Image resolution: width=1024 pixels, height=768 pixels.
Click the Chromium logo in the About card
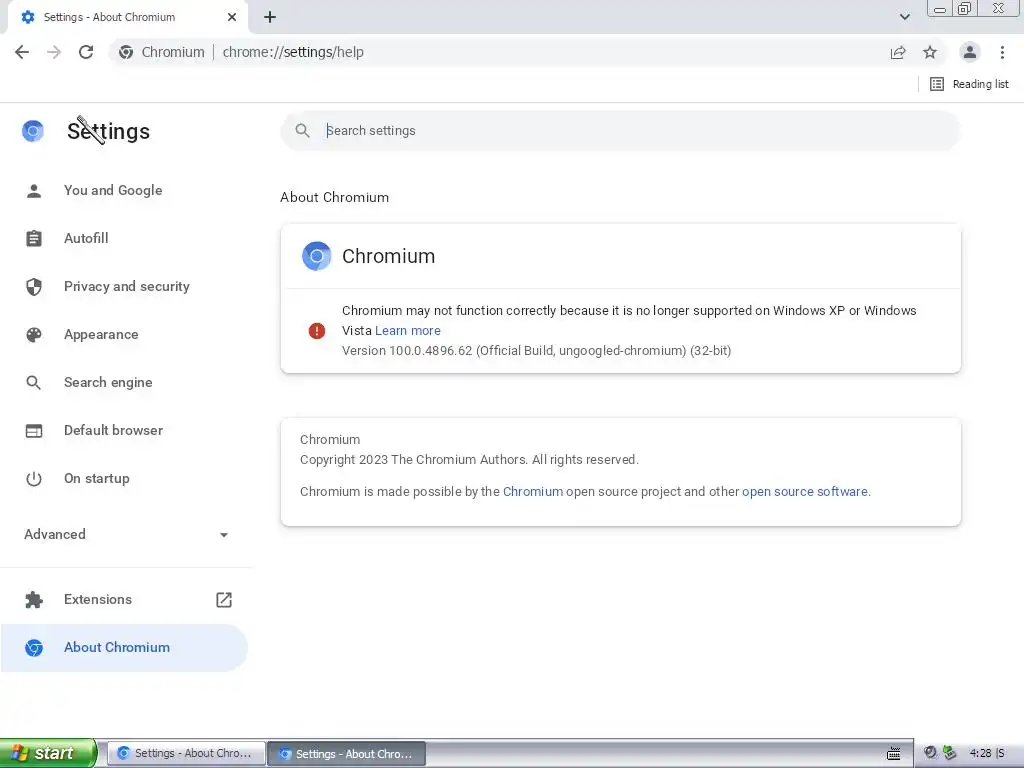click(317, 256)
